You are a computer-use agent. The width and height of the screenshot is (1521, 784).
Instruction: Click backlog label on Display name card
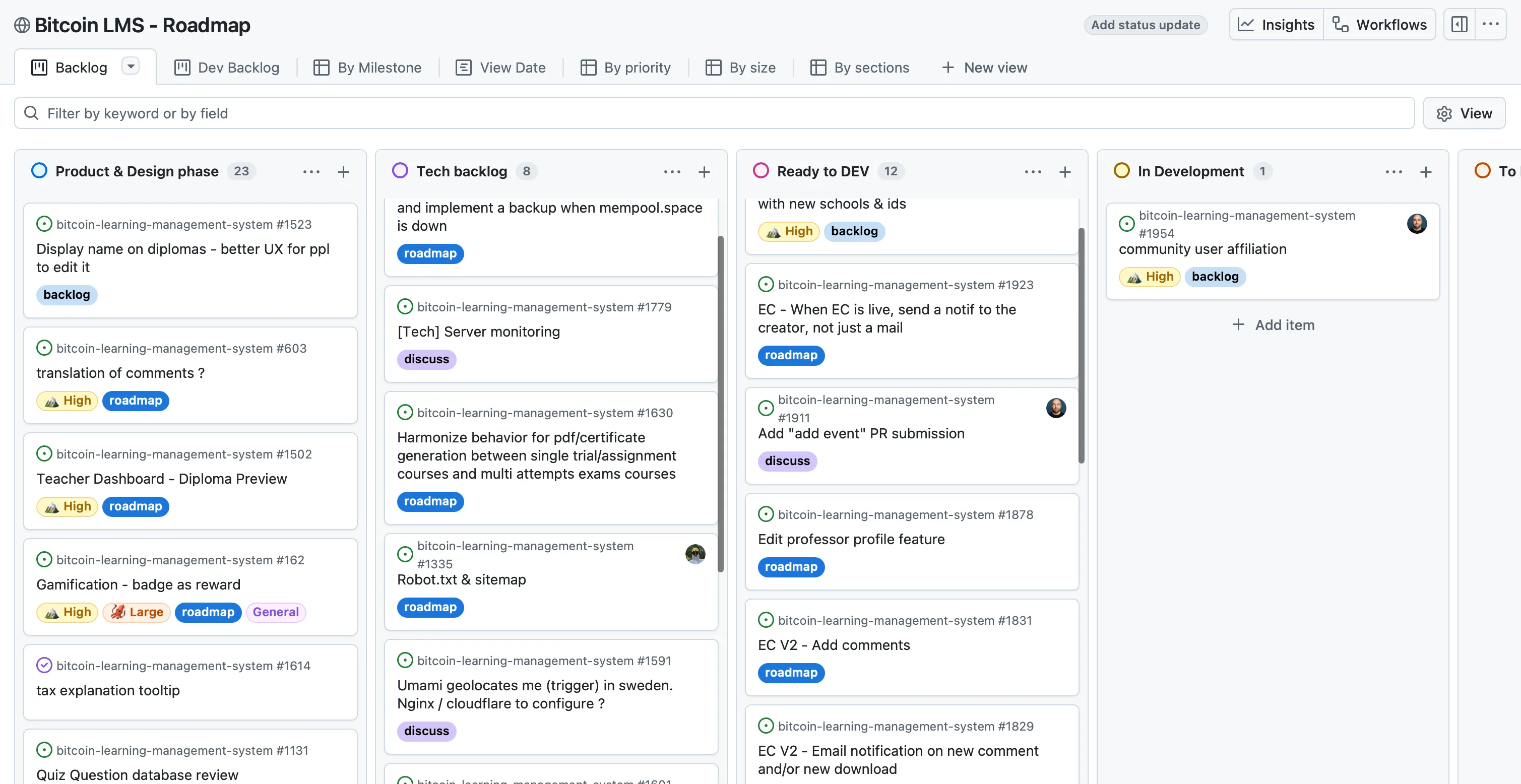pyautogui.click(x=67, y=295)
